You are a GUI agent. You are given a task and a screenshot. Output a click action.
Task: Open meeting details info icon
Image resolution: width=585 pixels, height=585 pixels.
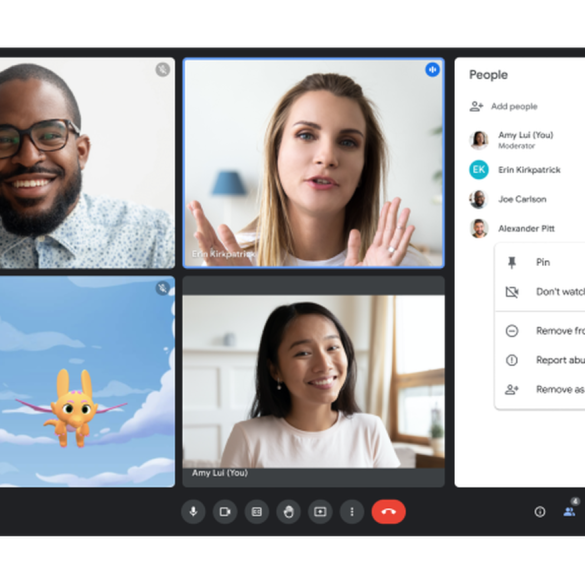point(540,512)
